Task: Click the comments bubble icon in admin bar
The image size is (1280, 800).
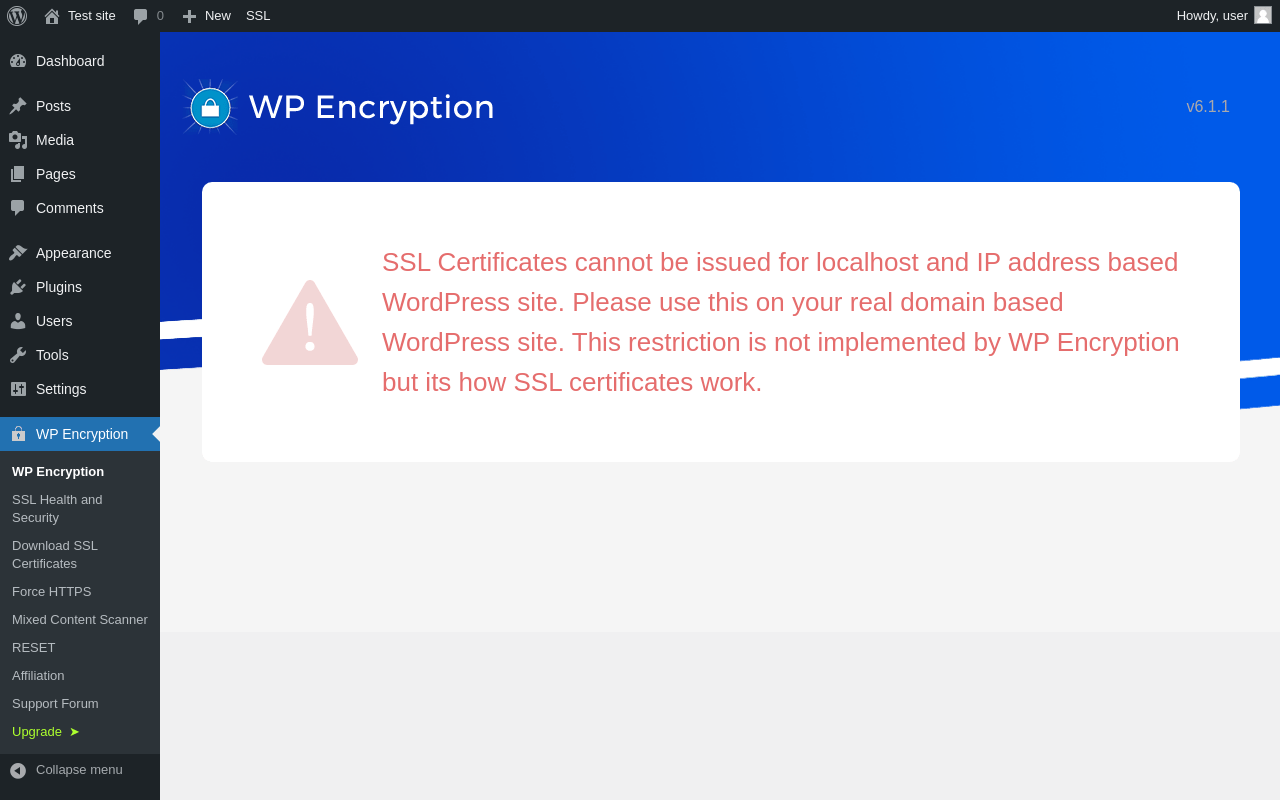Action: tap(140, 16)
